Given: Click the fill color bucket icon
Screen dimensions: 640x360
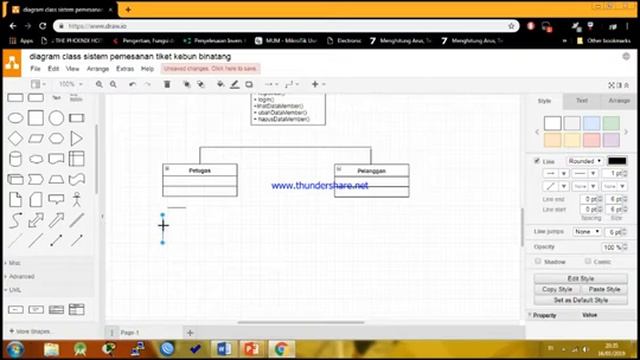Looking at the screenshot, I should (220, 84).
